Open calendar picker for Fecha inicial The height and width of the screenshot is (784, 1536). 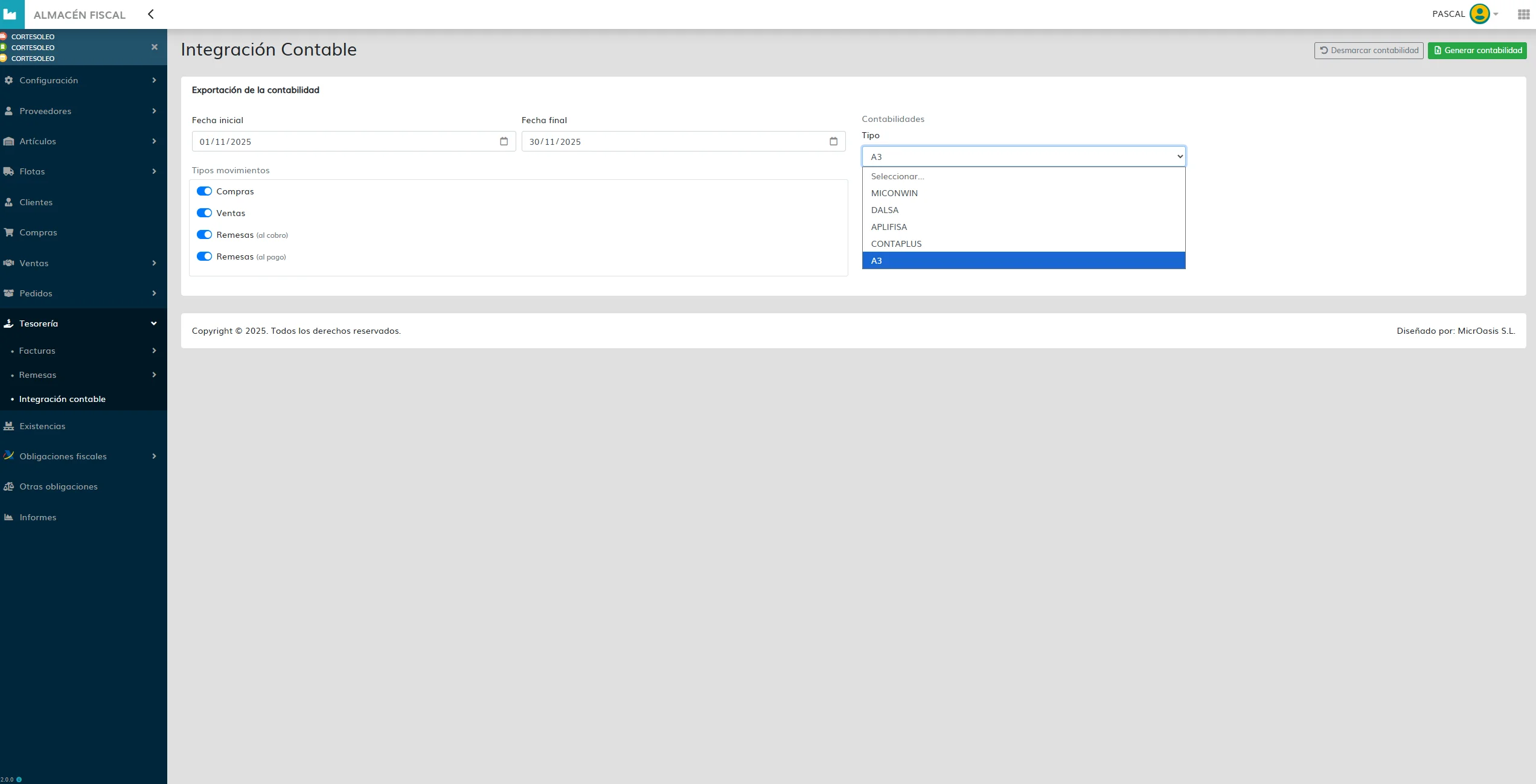click(x=504, y=141)
